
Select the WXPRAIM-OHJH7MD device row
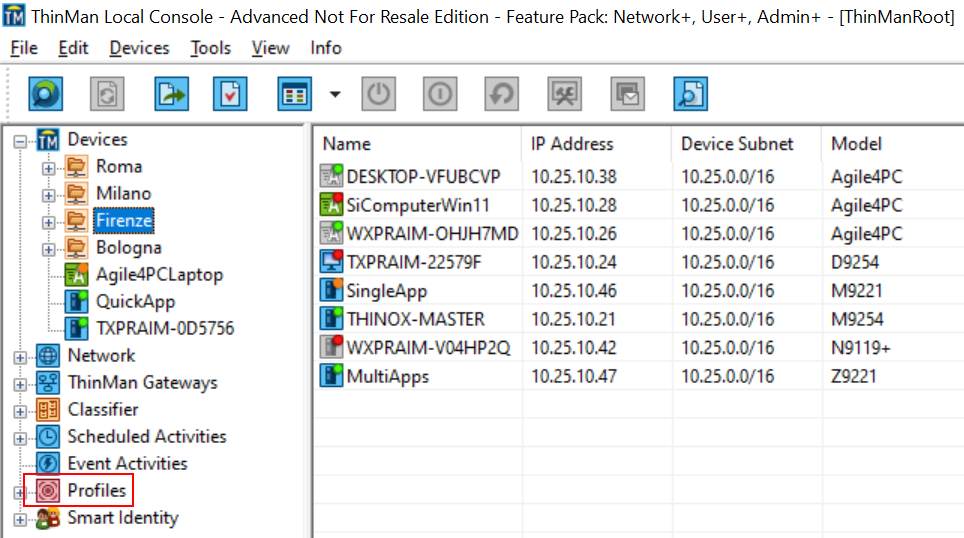click(x=639, y=234)
